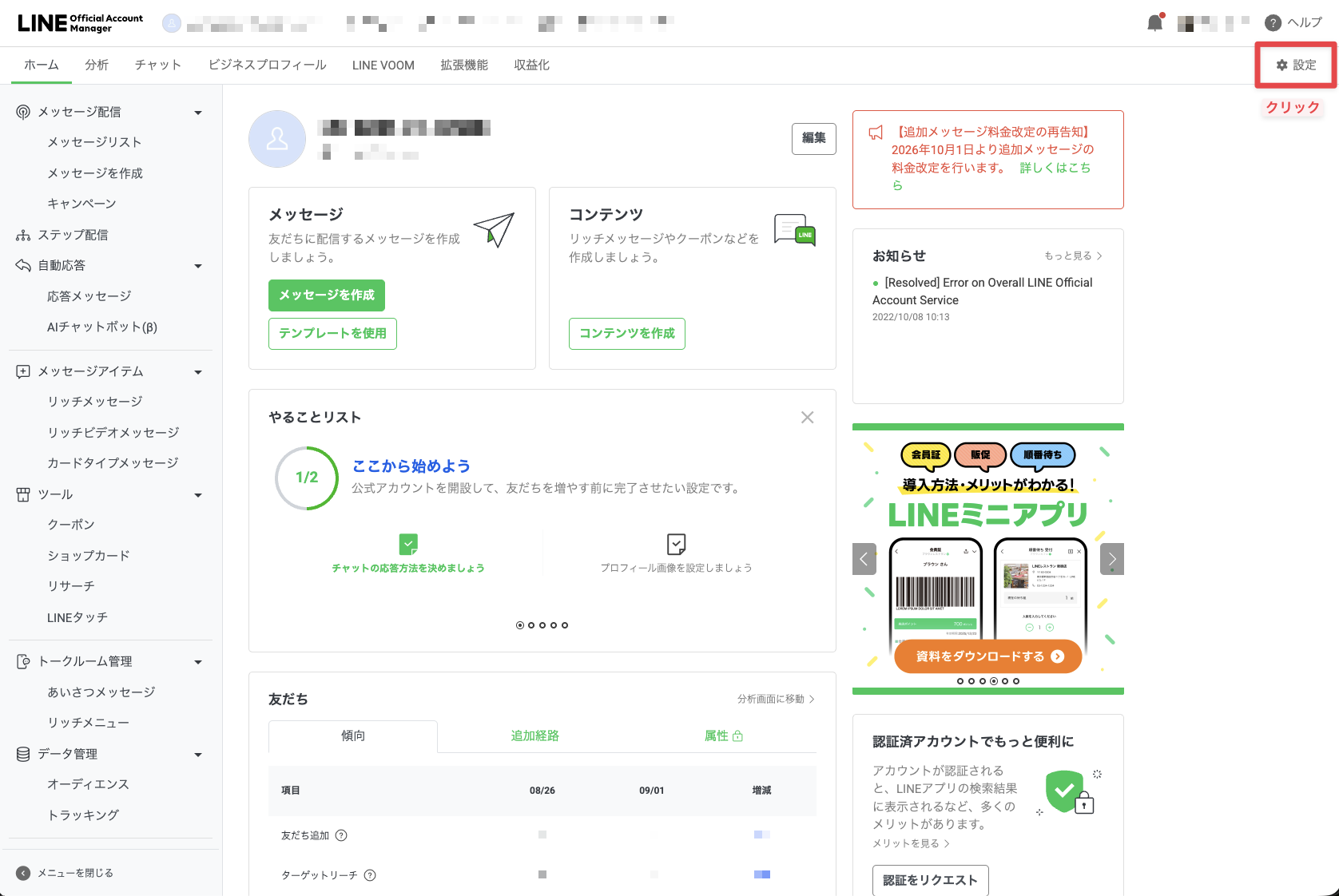Image resolution: width=1339 pixels, height=896 pixels.
Task: Click the 編集 profile button
Action: click(814, 138)
